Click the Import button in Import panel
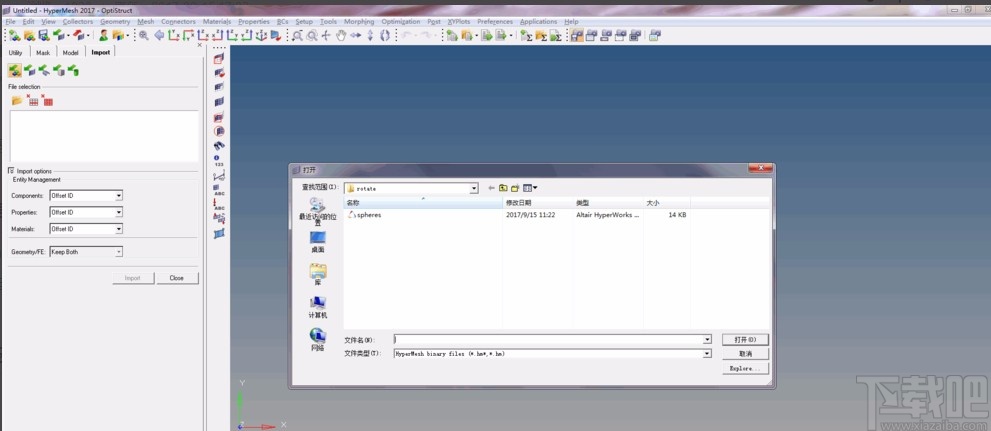The image size is (991, 431). click(133, 278)
